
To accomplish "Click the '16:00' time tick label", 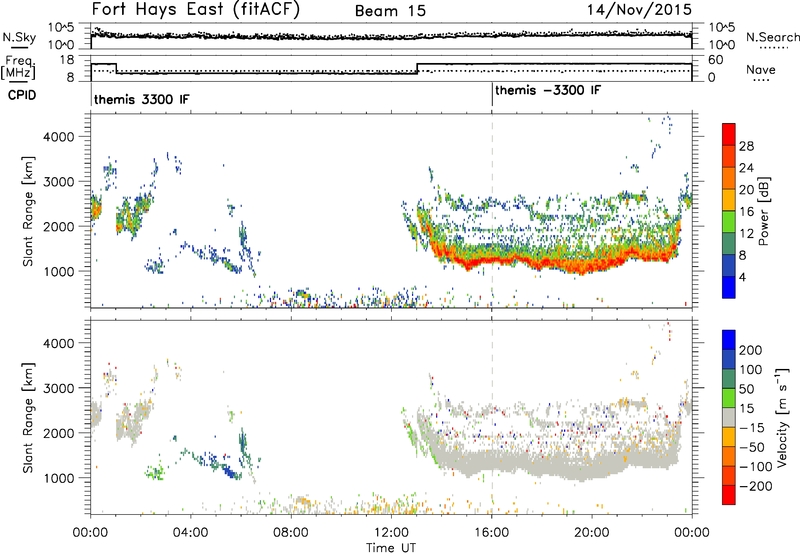I will click(491, 533).
